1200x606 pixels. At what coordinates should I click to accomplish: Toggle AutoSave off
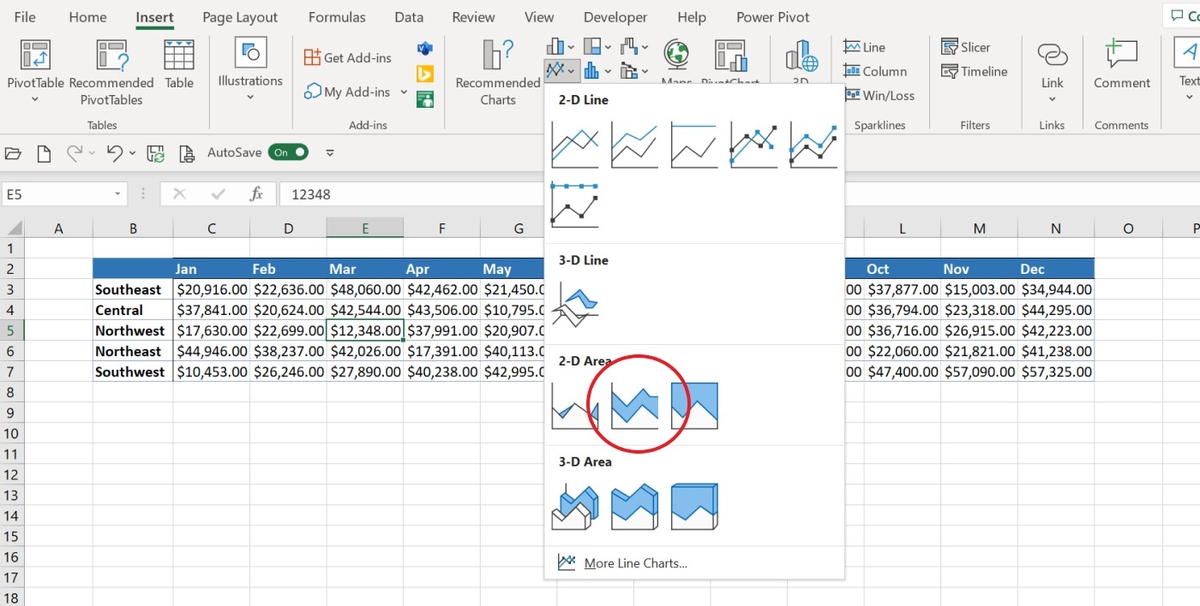point(288,153)
